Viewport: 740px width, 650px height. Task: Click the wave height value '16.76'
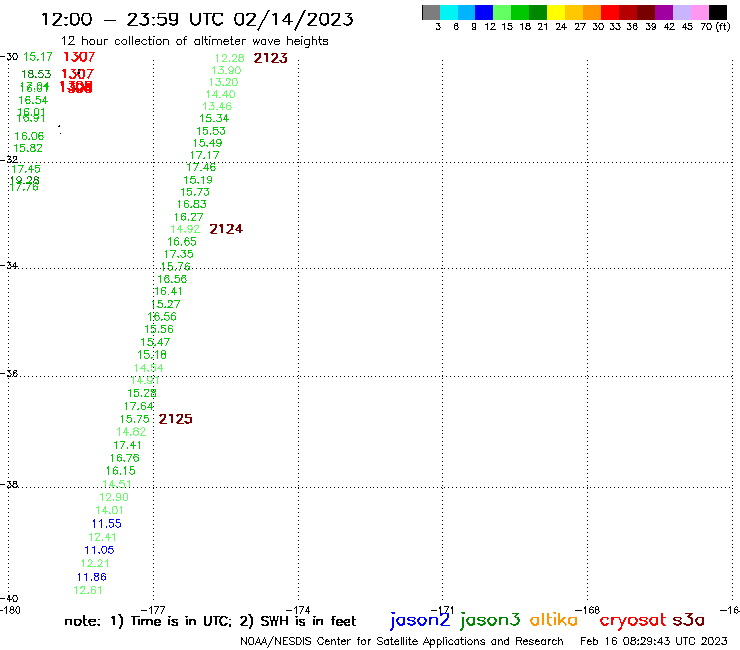point(125,458)
